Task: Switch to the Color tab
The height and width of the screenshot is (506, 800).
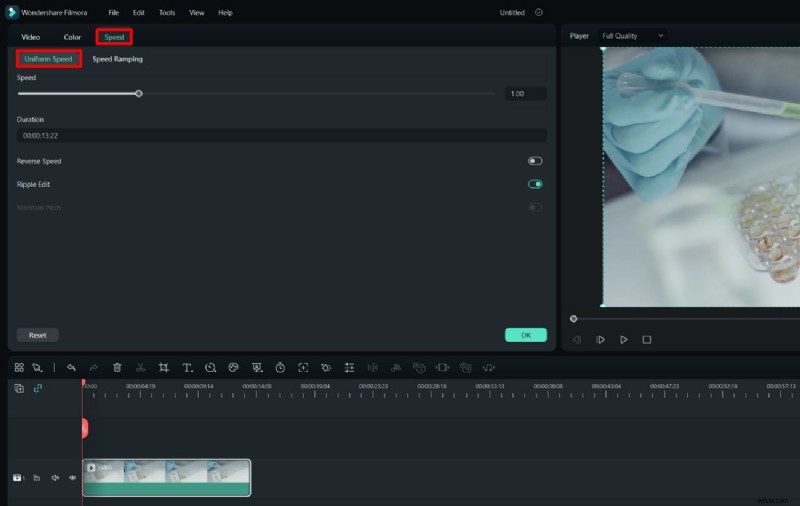Action: 72,37
